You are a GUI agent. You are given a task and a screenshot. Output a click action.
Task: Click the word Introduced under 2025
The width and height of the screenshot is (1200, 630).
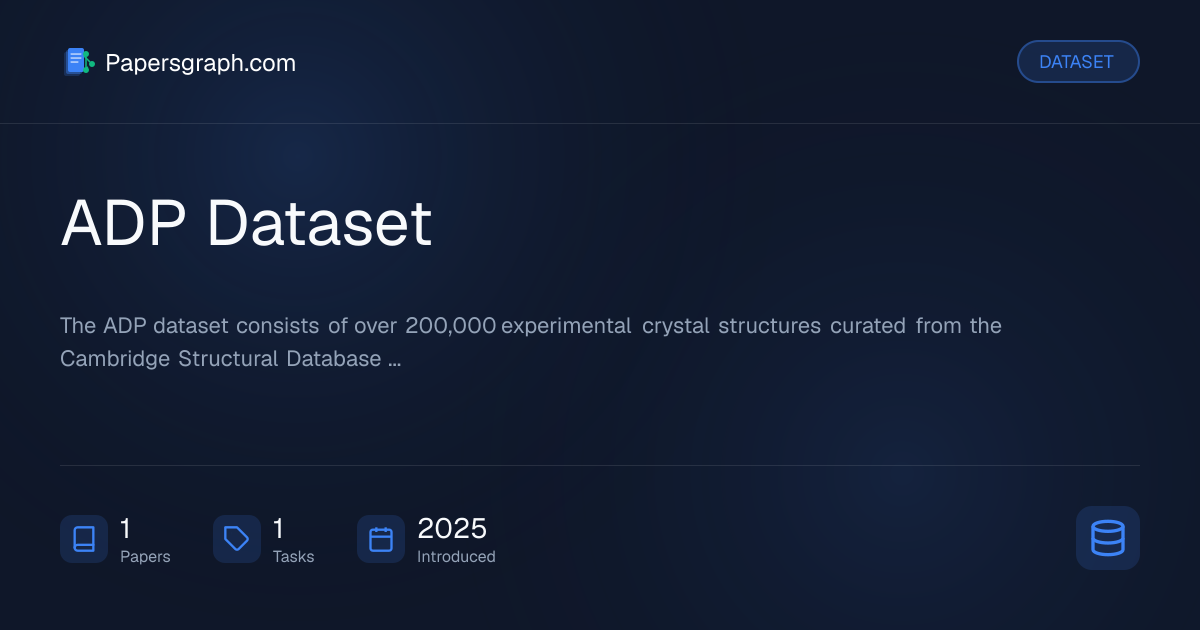(x=456, y=557)
